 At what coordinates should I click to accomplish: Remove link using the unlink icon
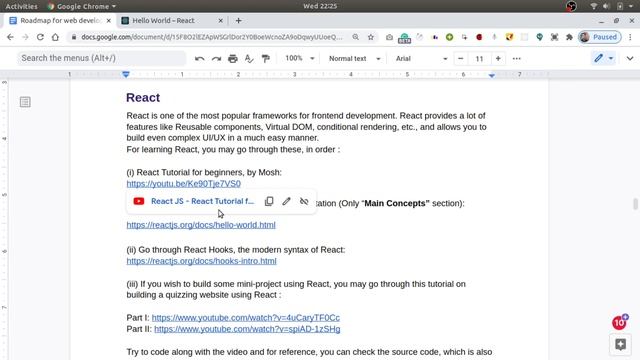304,201
